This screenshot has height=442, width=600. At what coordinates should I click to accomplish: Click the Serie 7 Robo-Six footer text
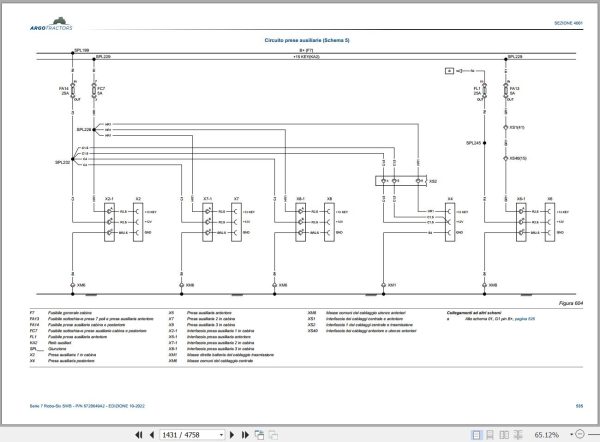(87, 406)
